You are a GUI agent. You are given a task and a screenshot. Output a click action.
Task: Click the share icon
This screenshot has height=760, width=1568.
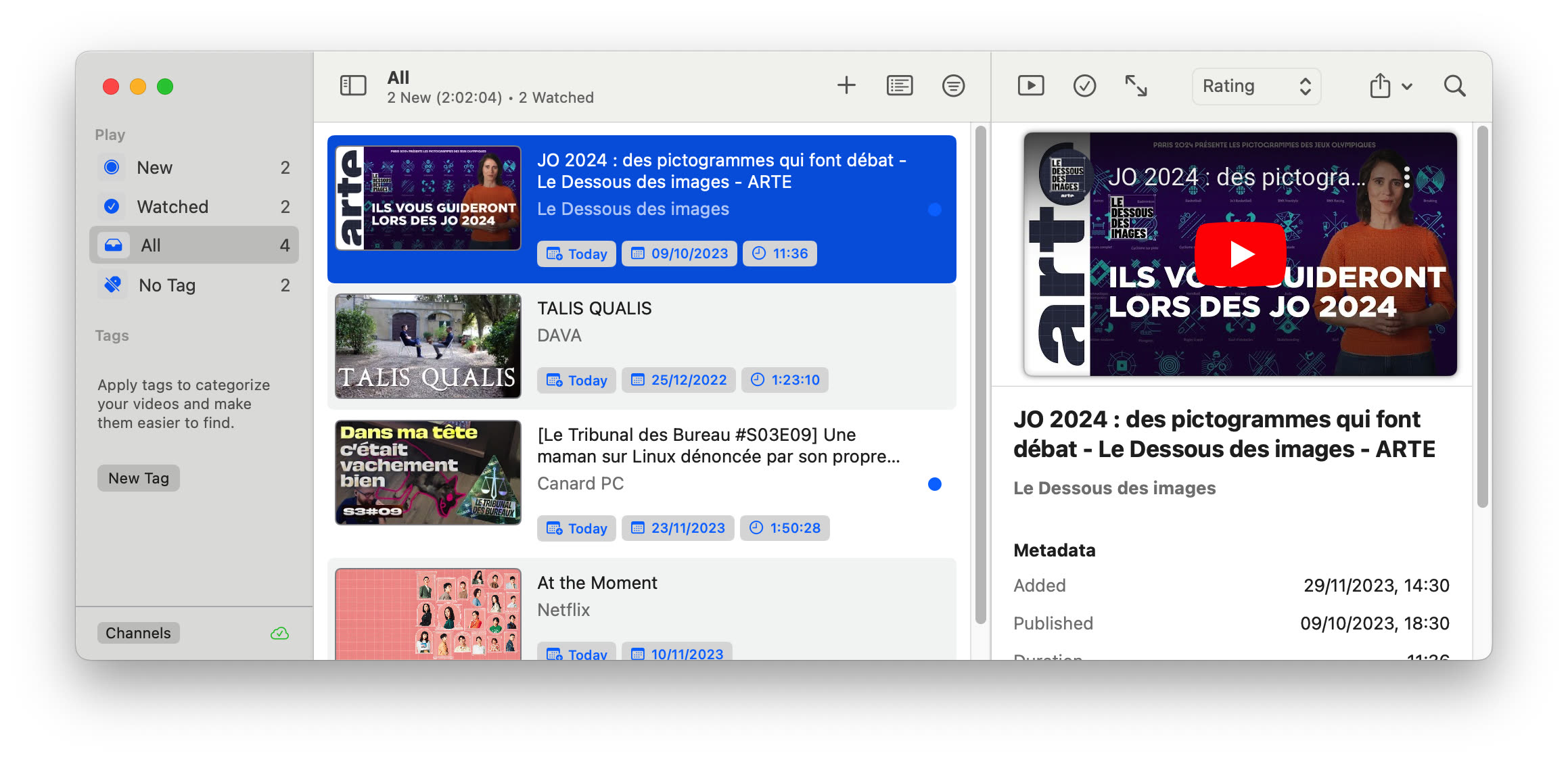[1380, 86]
